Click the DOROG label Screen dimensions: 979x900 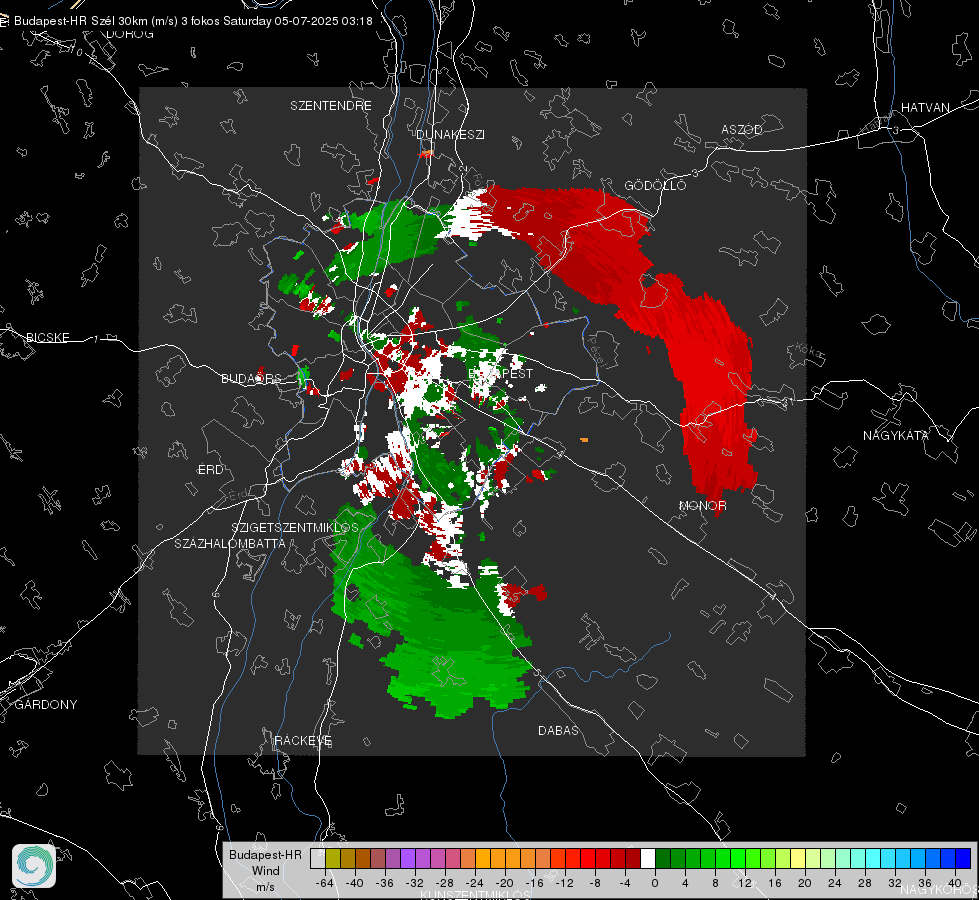(x=130, y=34)
